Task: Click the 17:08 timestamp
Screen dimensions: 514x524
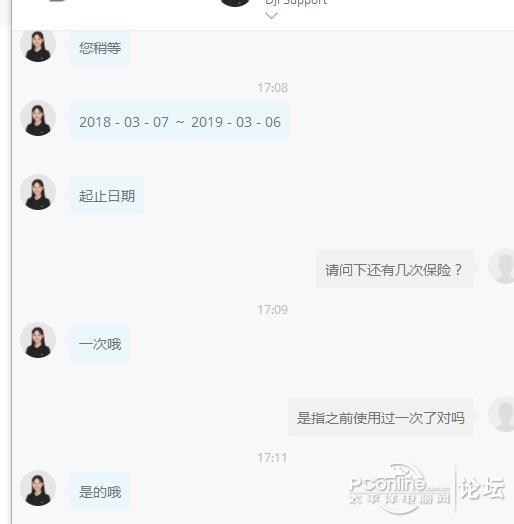Action: click(x=272, y=88)
